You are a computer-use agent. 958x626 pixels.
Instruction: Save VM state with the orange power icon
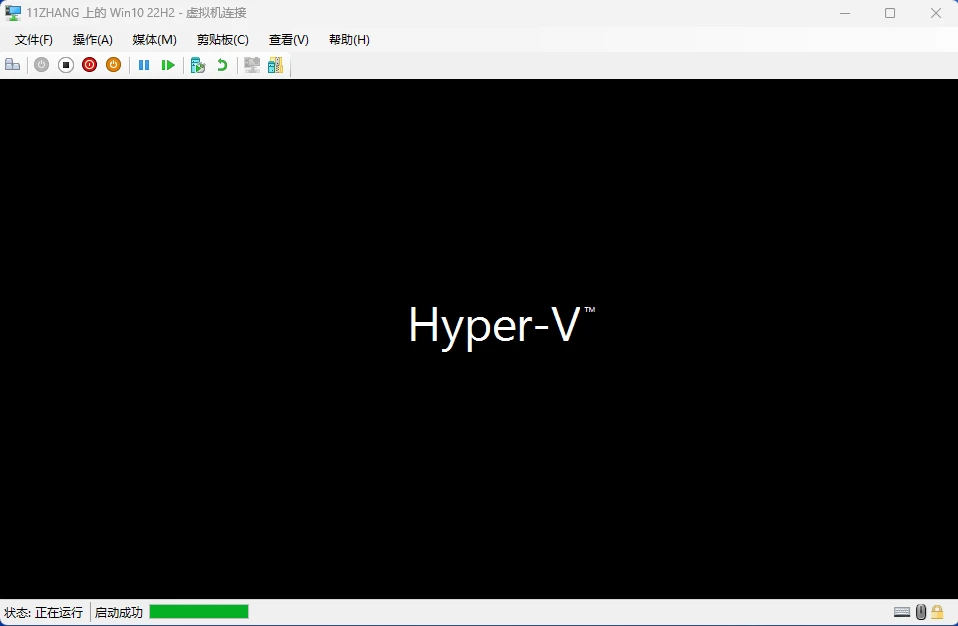pos(113,65)
